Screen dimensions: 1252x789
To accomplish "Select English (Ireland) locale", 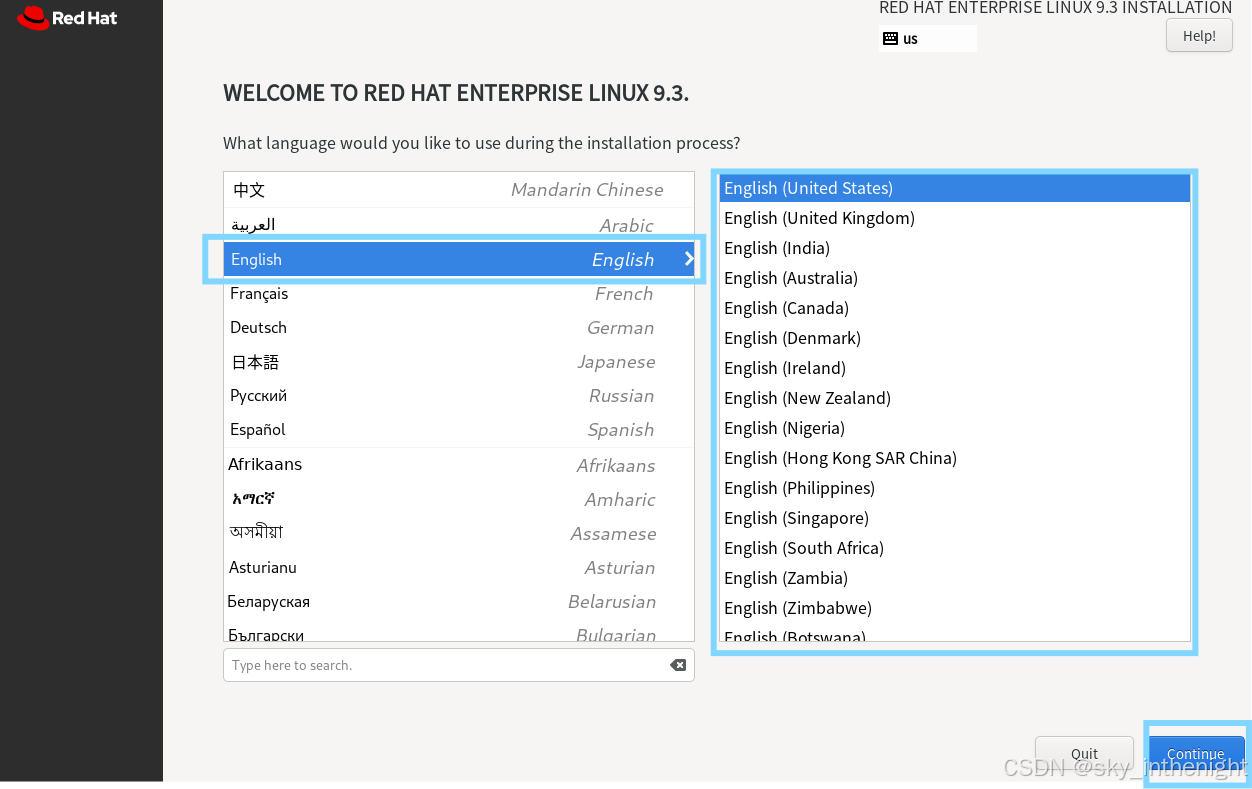I will point(955,368).
